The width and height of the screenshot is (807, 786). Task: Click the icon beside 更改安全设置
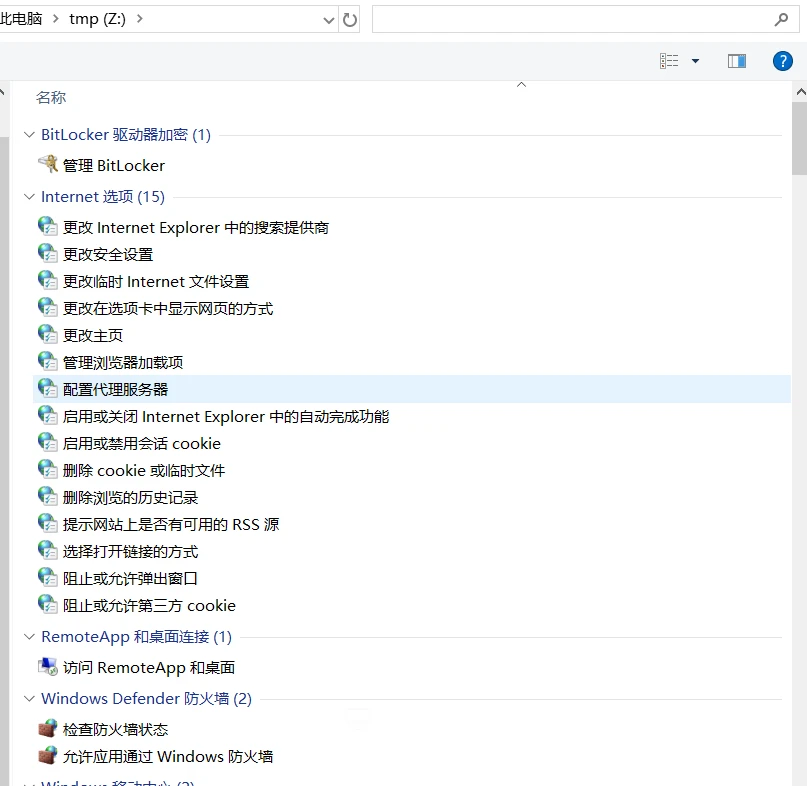pos(48,253)
